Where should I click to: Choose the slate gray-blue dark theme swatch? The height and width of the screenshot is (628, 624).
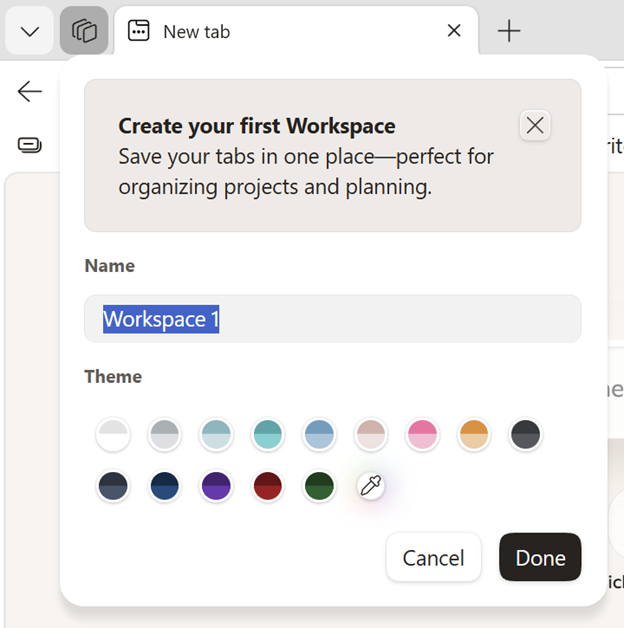113,486
